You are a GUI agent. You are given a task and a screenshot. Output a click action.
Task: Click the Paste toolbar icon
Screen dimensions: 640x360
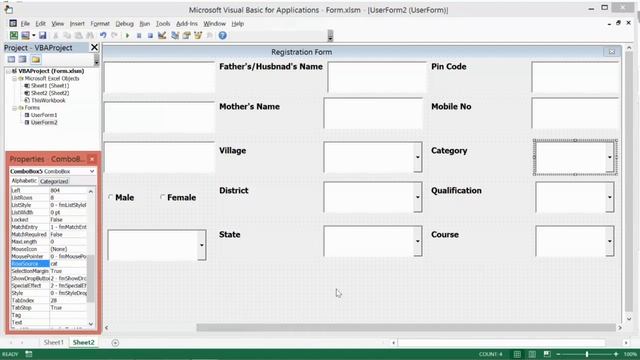[x=78, y=36]
